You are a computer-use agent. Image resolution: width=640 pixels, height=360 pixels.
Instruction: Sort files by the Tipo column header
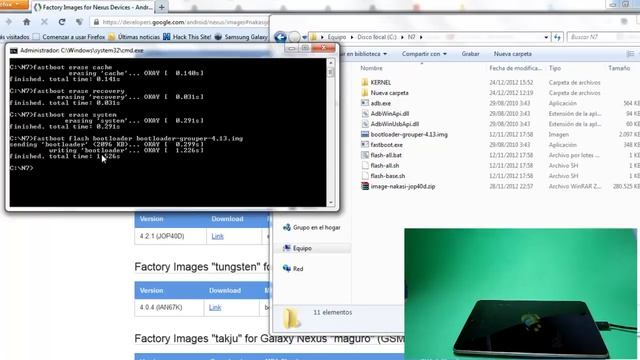[x=555, y=68]
